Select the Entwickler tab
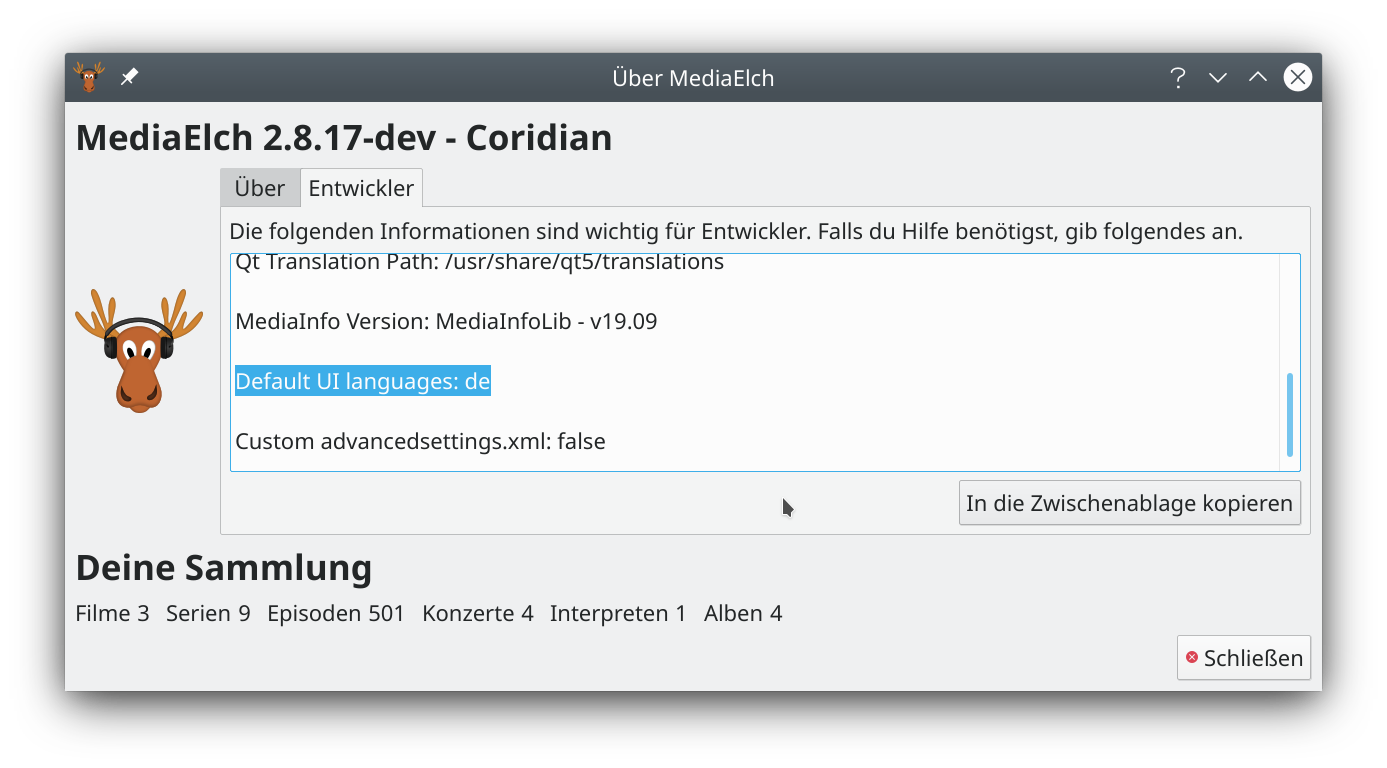 (x=361, y=187)
